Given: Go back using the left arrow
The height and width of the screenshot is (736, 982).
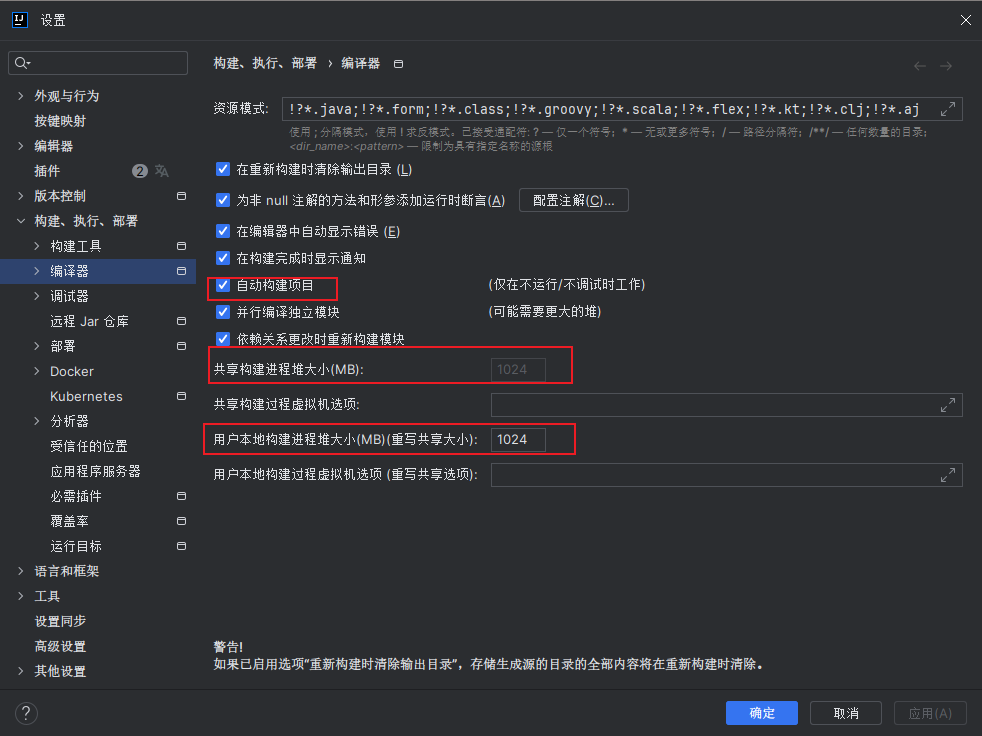Looking at the screenshot, I should (920, 66).
